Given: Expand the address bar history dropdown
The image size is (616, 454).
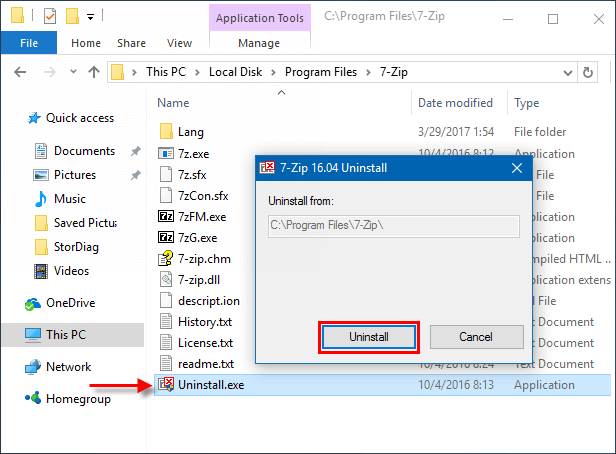Looking at the screenshot, I should click(568, 73).
